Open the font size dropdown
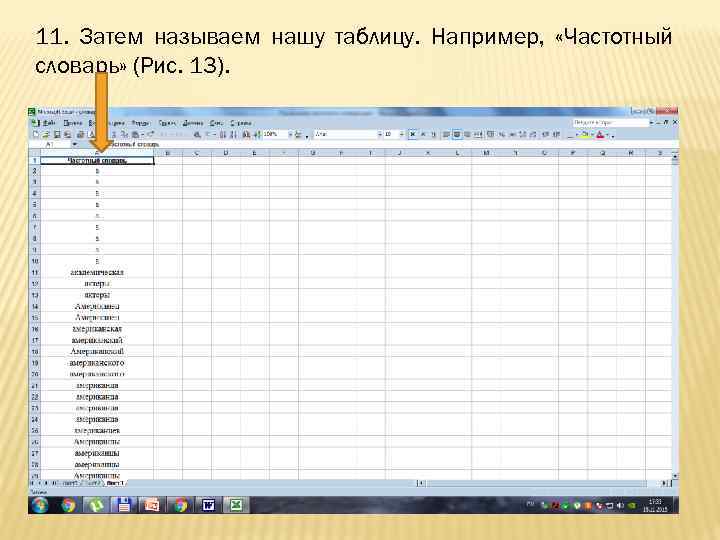 click(402, 134)
